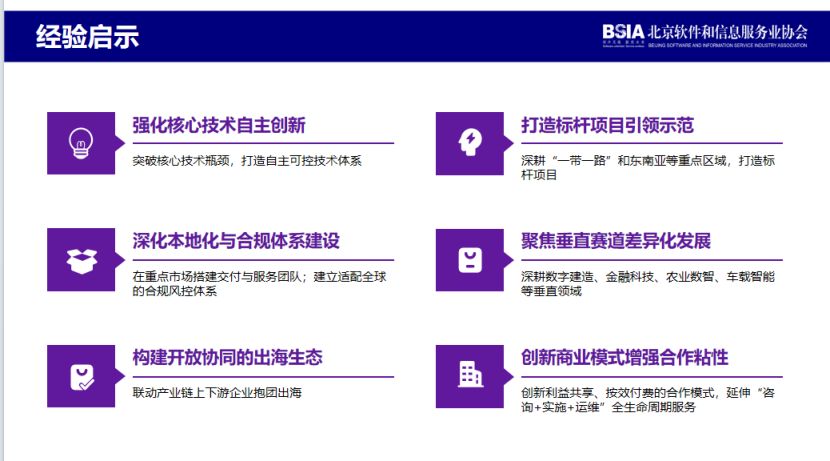Click the BSIA logo in header

point(623,33)
